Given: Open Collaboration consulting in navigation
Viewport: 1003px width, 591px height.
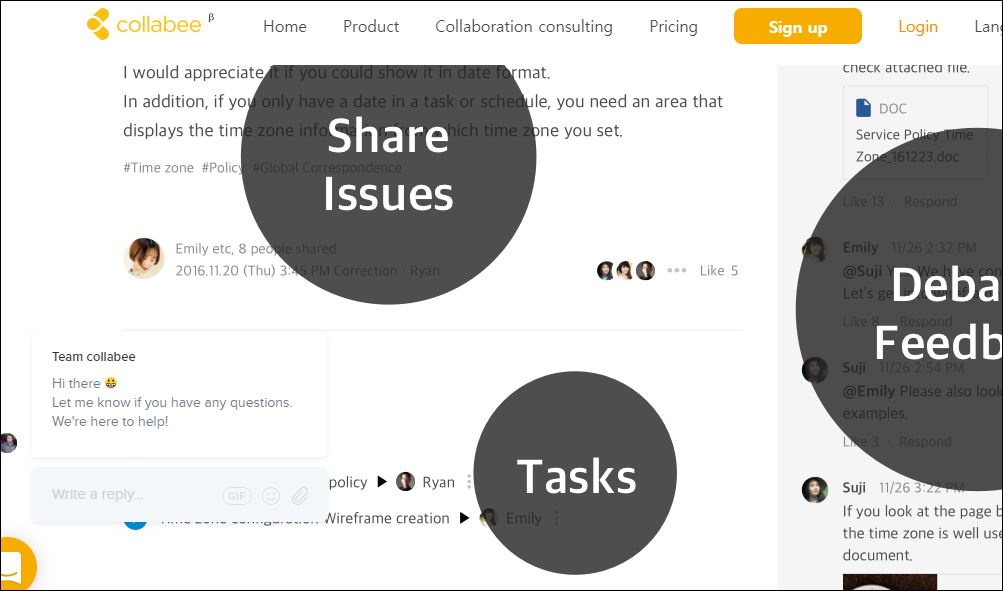Looking at the screenshot, I should point(524,26).
